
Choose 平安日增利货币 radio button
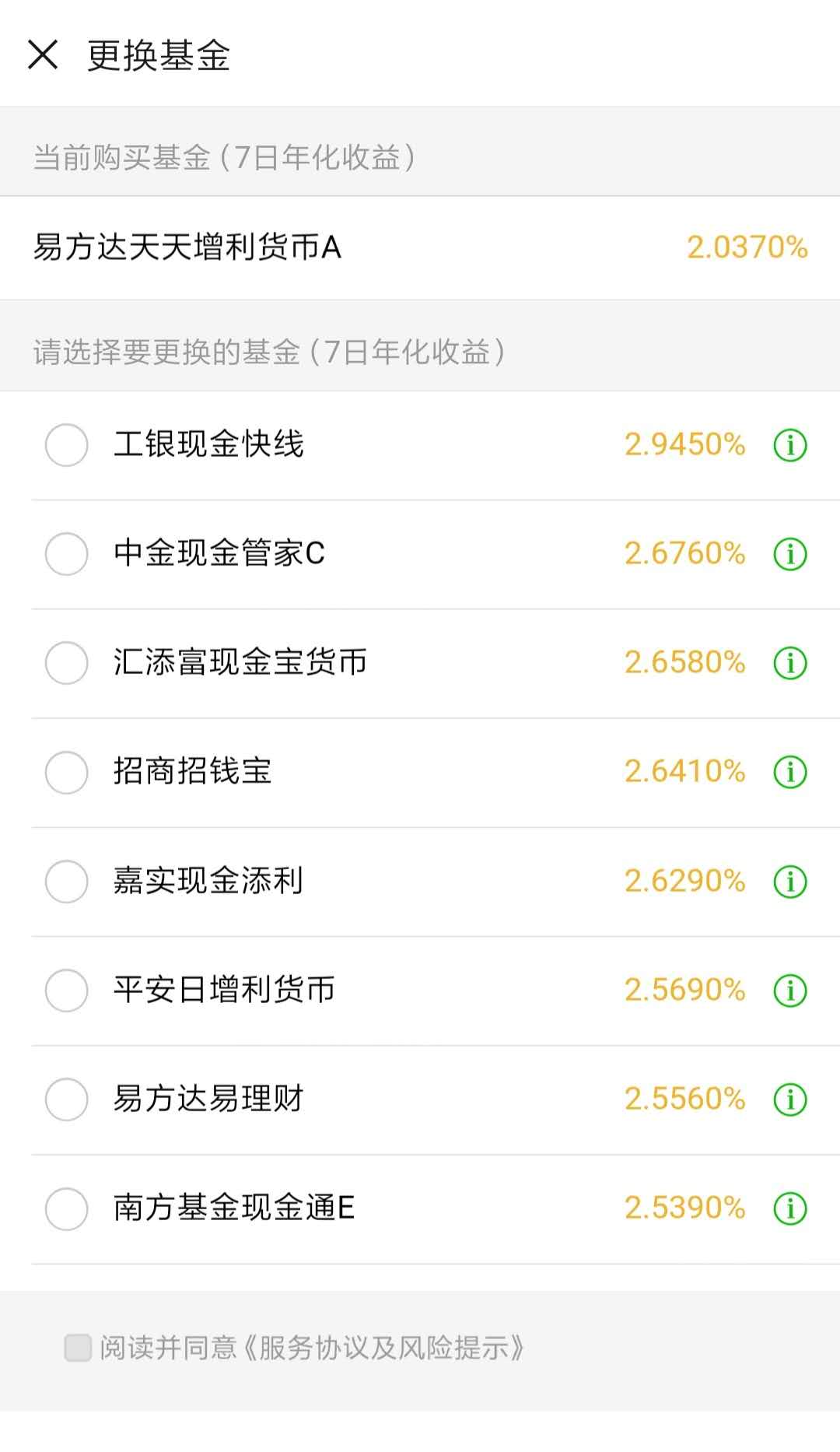(67, 991)
